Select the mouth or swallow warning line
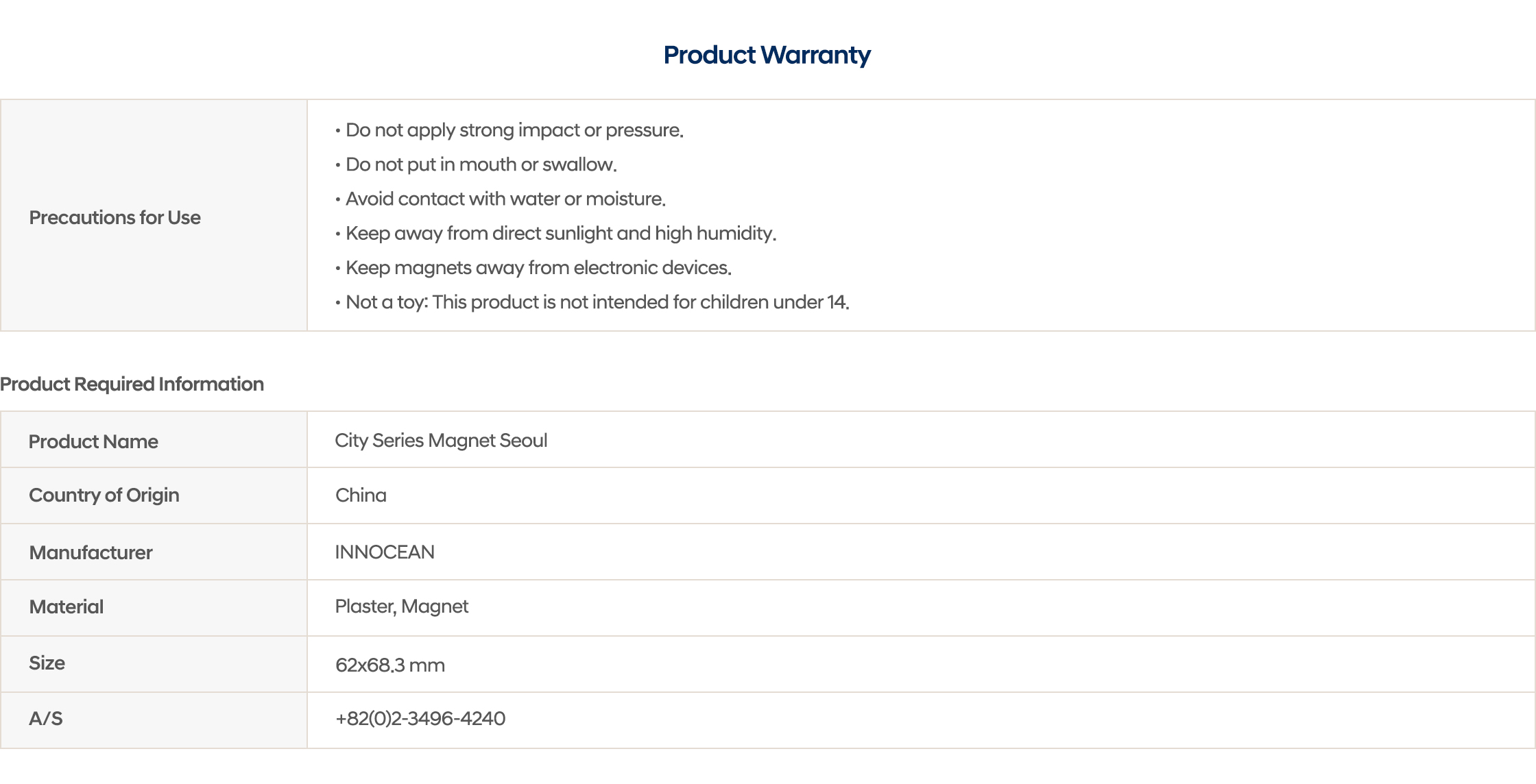Image resolution: width=1536 pixels, height=784 pixels. [481, 164]
